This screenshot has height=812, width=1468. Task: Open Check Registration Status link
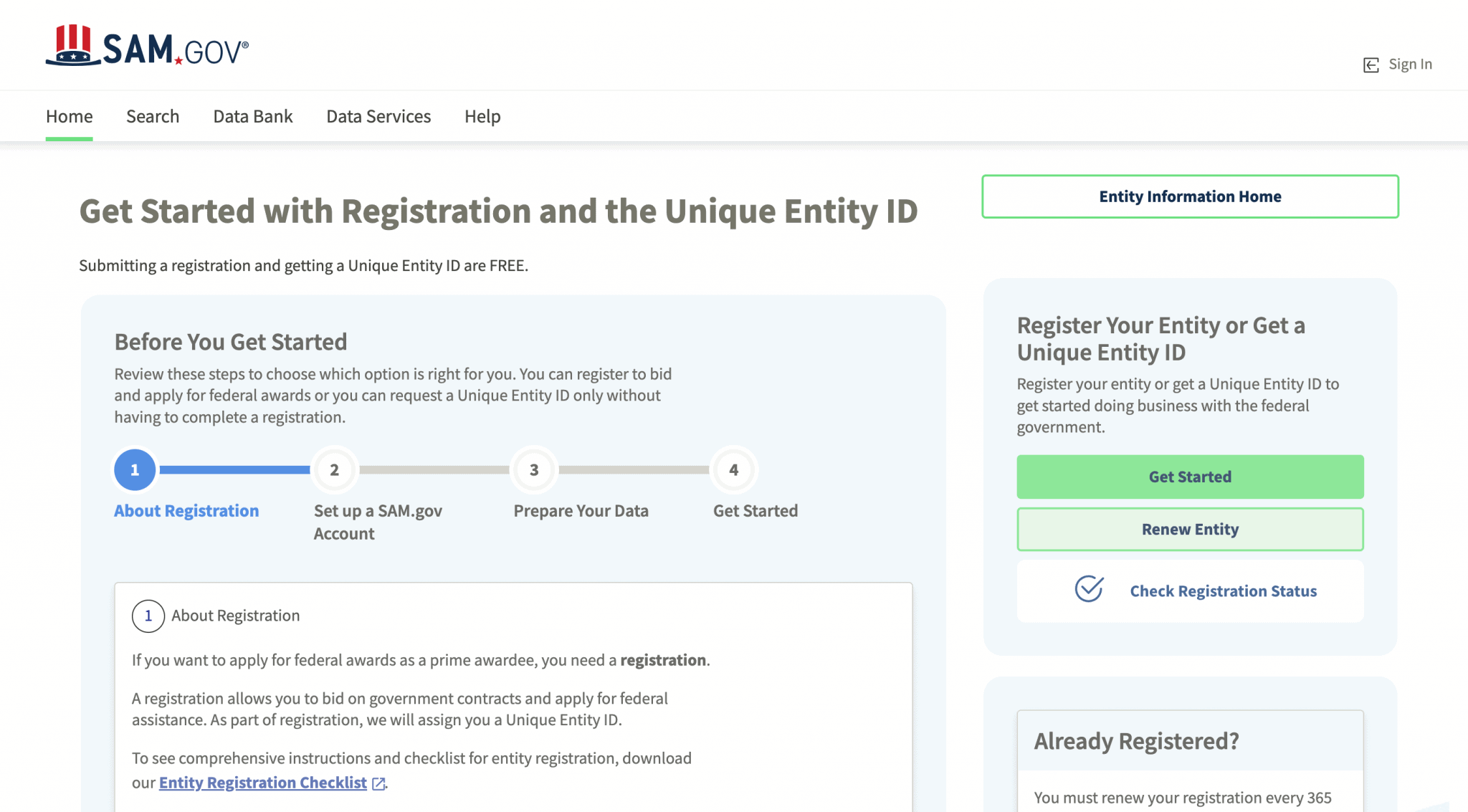1223,591
